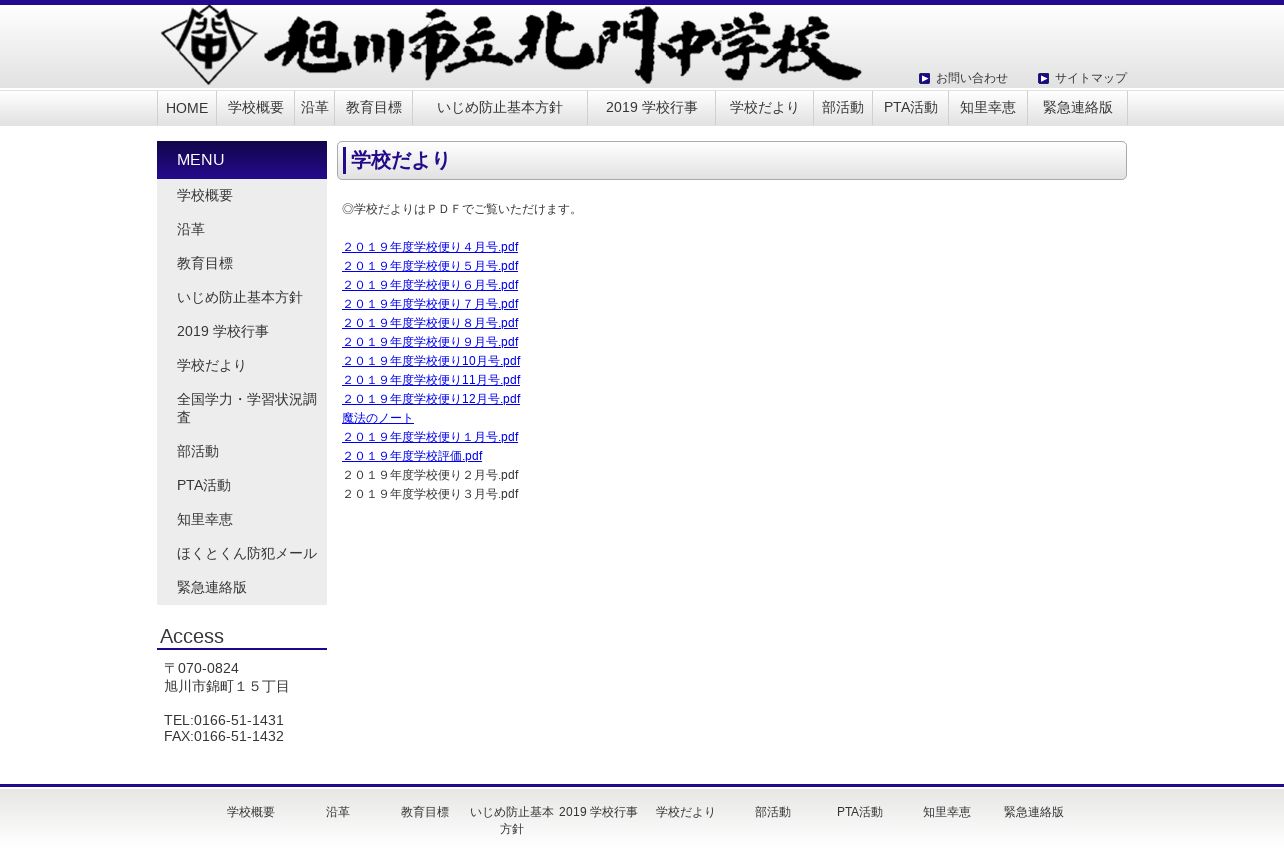Click 学校概要 in the footer navigation
Screen dimensions: 1284x858
click(x=251, y=812)
